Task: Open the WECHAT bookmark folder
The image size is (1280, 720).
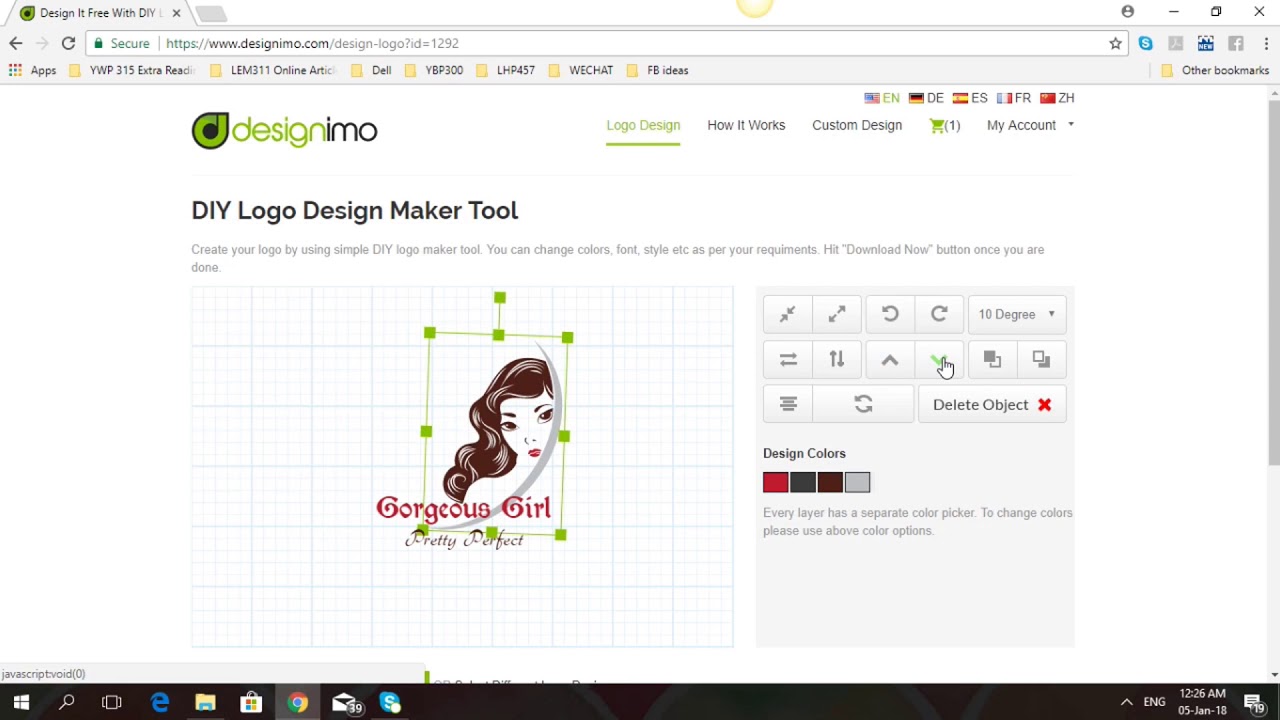Action: pyautogui.click(x=580, y=70)
